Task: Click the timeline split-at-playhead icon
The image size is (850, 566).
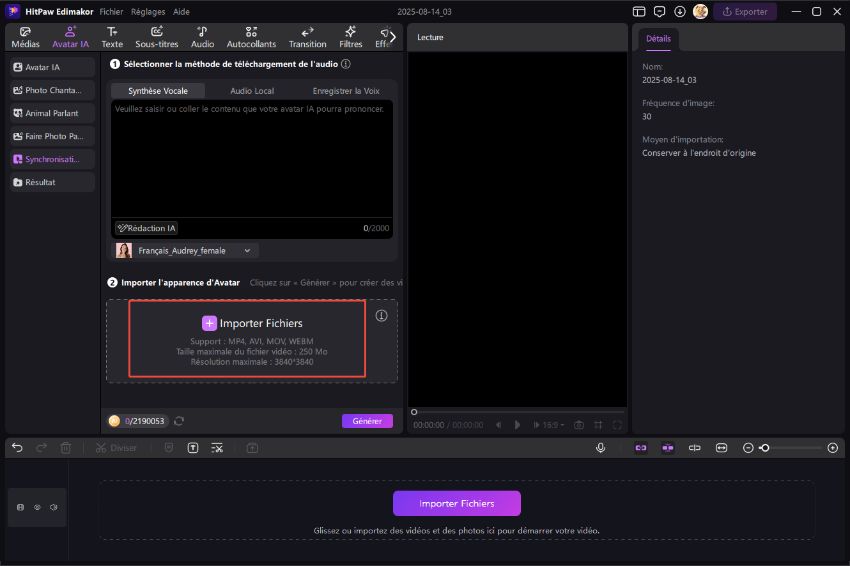Action: point(694,448)
